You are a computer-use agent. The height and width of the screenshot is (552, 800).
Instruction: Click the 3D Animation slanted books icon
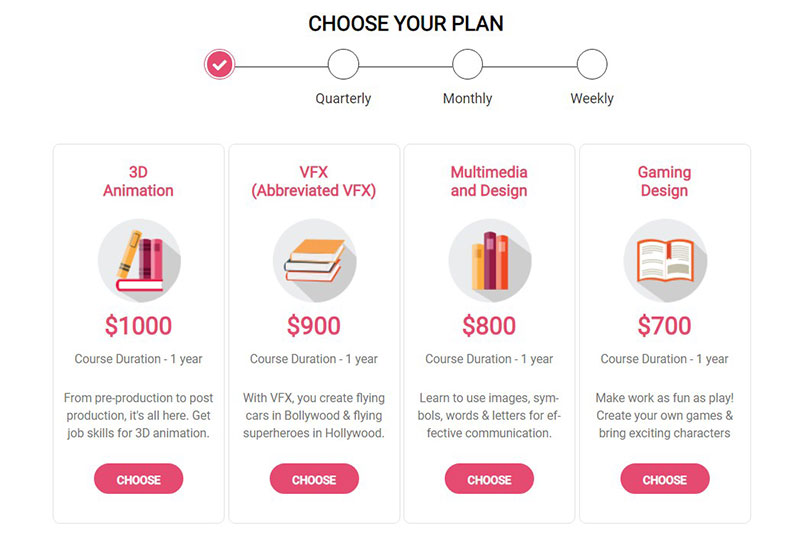coord(139,261)
